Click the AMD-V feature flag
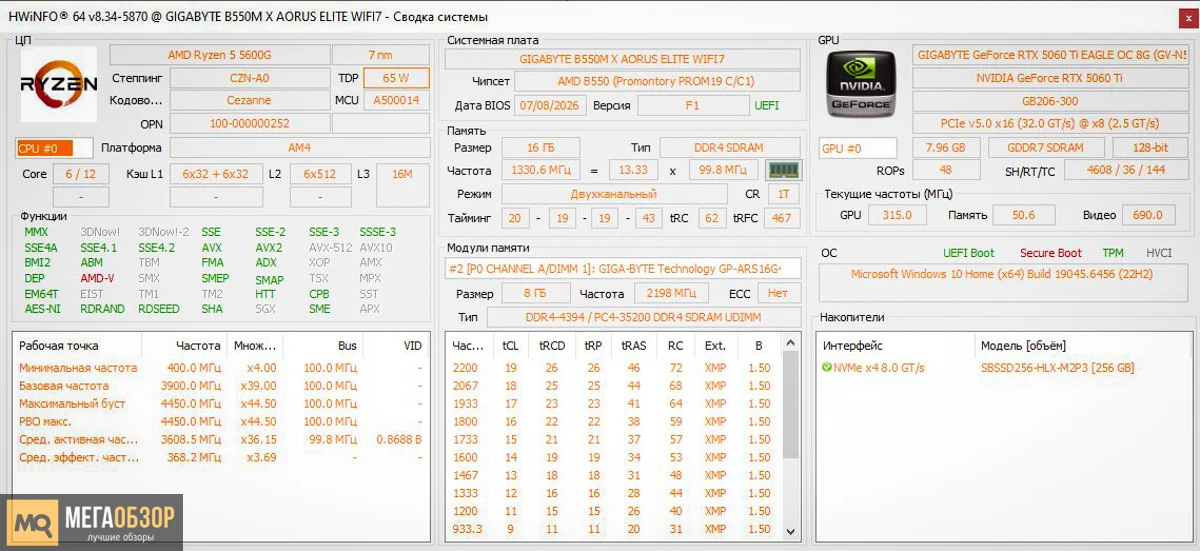1200x551 pixels. tap(97, 279)
